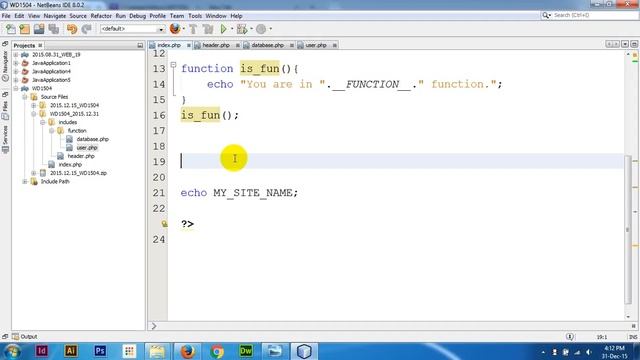Close the Projects panel tab
The width and height of the screenshot is (640, 360).
[40, 45]
